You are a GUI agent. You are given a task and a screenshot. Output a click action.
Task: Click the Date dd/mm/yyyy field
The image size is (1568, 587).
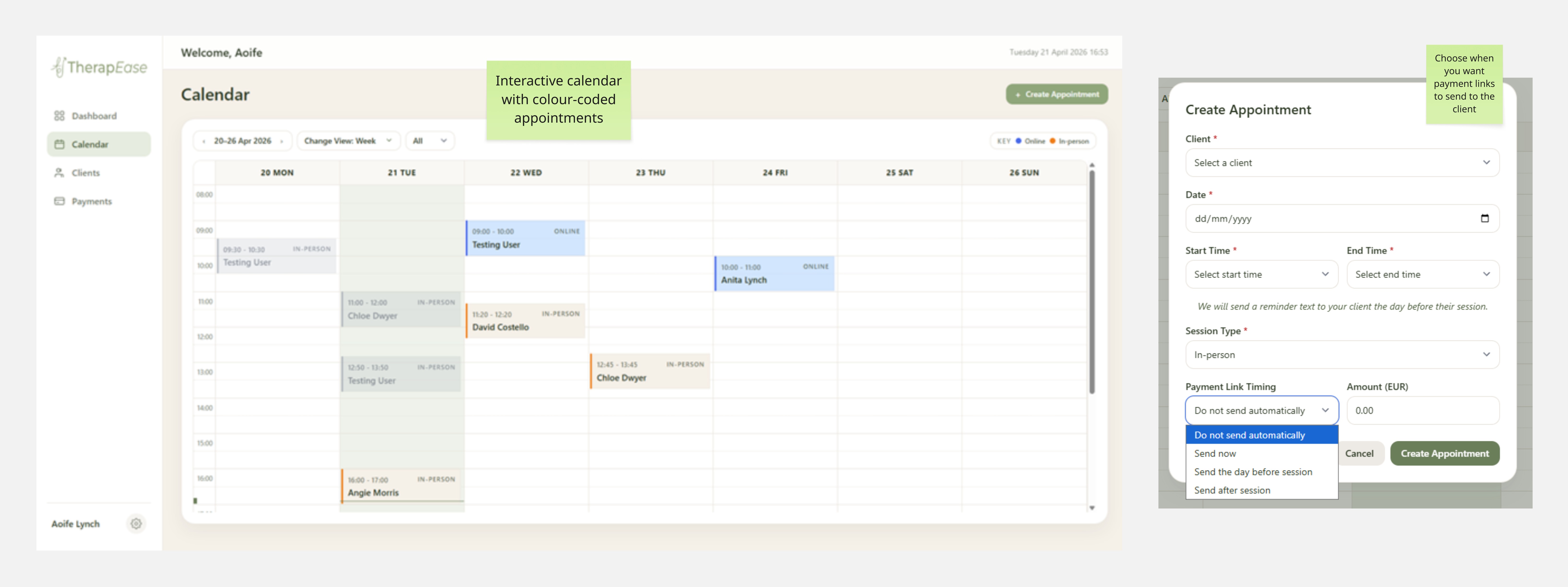(x=1342, y=219)
